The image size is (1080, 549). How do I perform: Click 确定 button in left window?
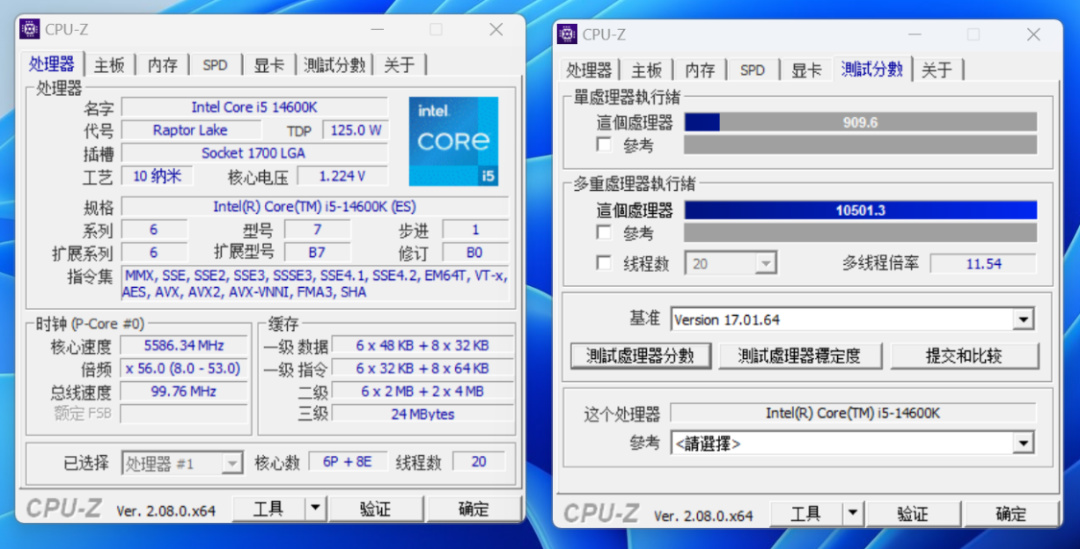pyautogui.click(x=474, y=509)
